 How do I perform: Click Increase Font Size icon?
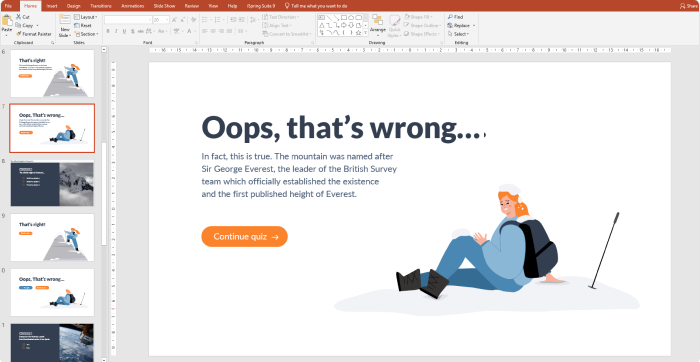tap(174, 20)
